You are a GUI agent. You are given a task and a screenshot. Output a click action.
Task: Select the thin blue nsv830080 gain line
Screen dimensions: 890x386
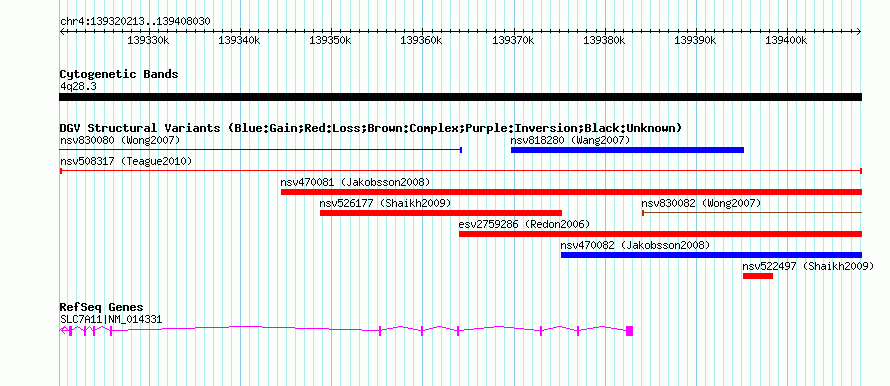261,150
